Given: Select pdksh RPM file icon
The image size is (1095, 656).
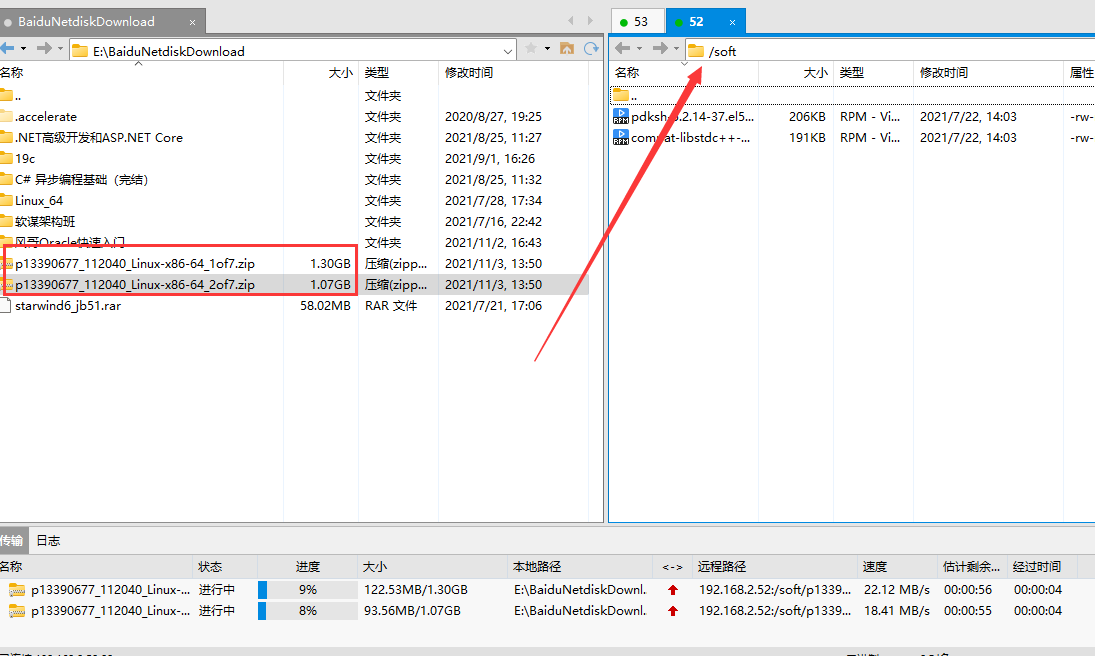Looking at the screenshot, I should tap(621, 117).
